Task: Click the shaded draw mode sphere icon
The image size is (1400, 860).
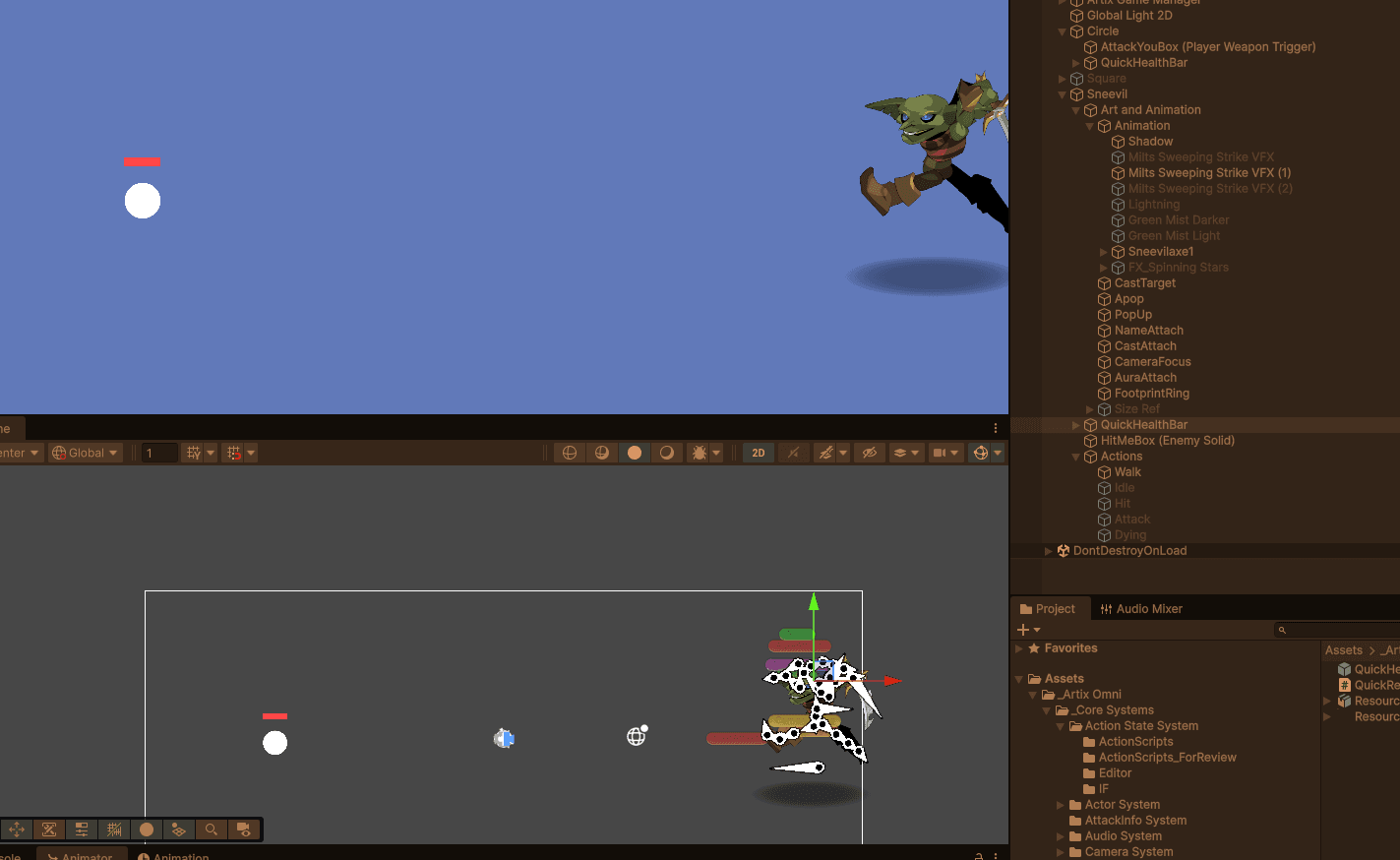Action: [635, 453]
